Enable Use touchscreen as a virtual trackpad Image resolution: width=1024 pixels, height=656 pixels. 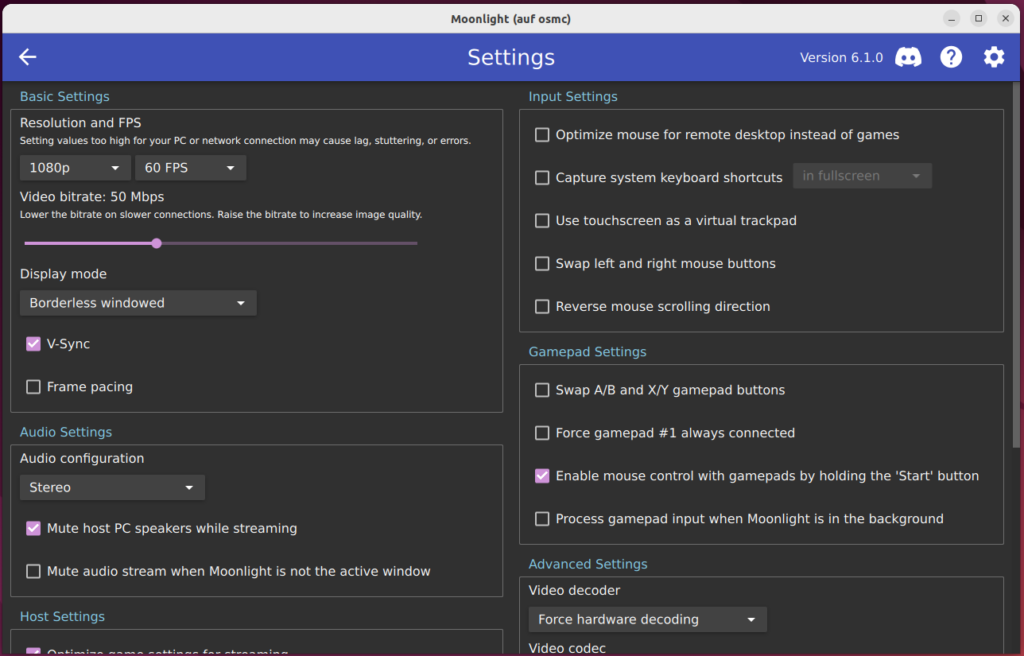[542, 221]
